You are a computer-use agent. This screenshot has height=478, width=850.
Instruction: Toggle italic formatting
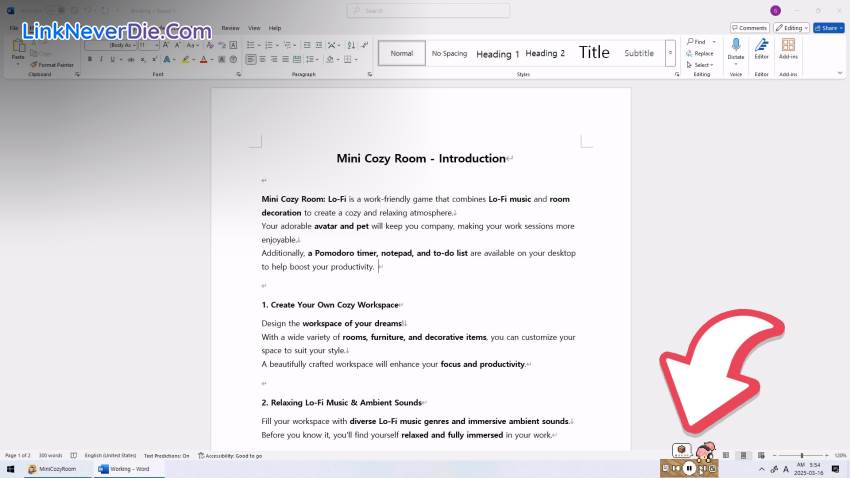click(101, 59)
